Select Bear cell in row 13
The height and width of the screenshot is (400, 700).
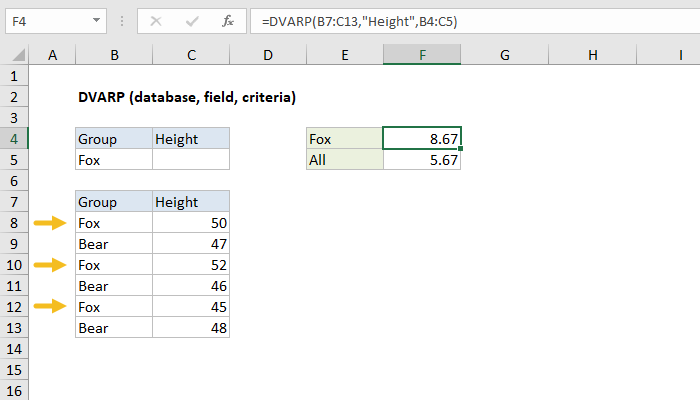pos(114,328)
